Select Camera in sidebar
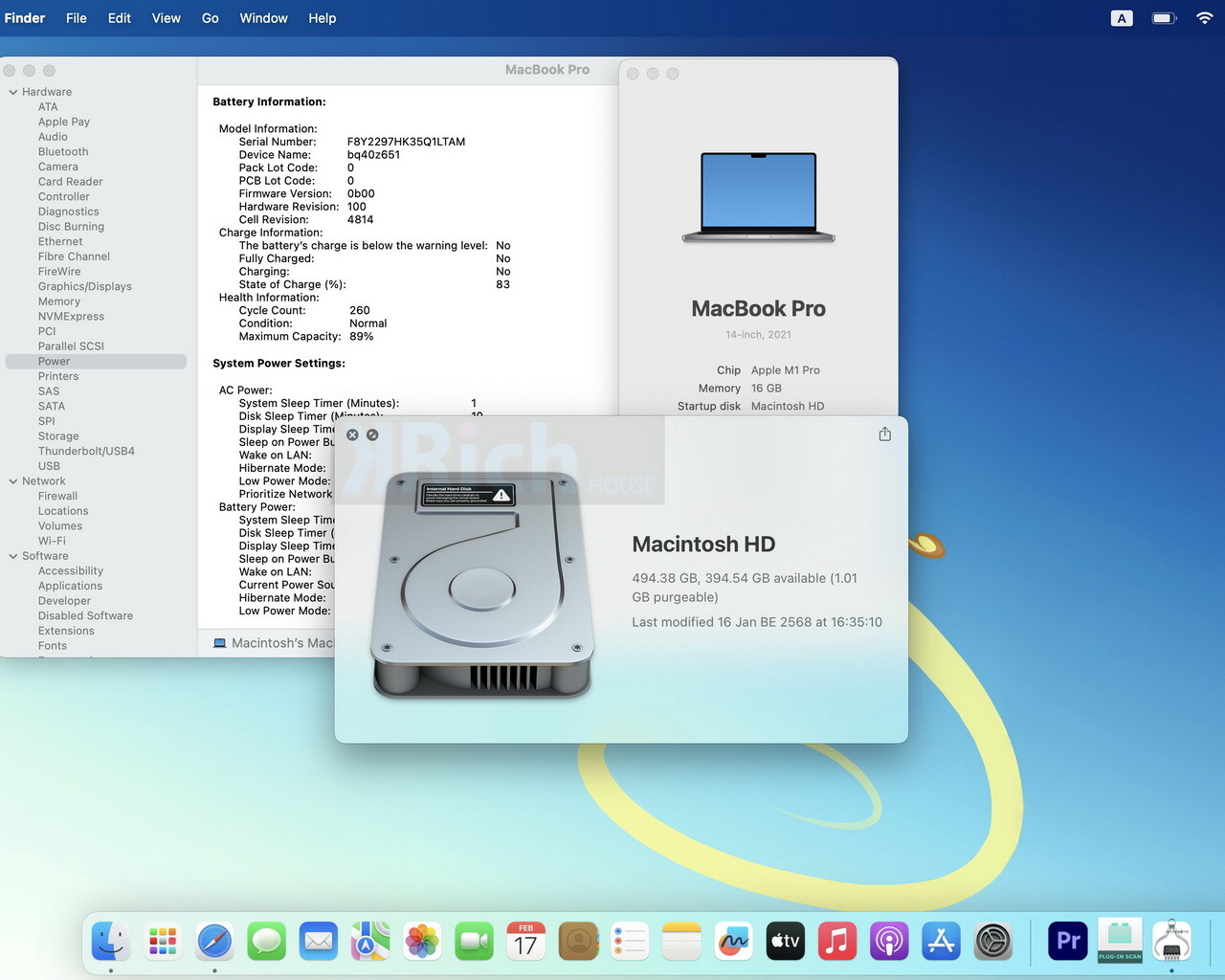 tap(58, 167)
